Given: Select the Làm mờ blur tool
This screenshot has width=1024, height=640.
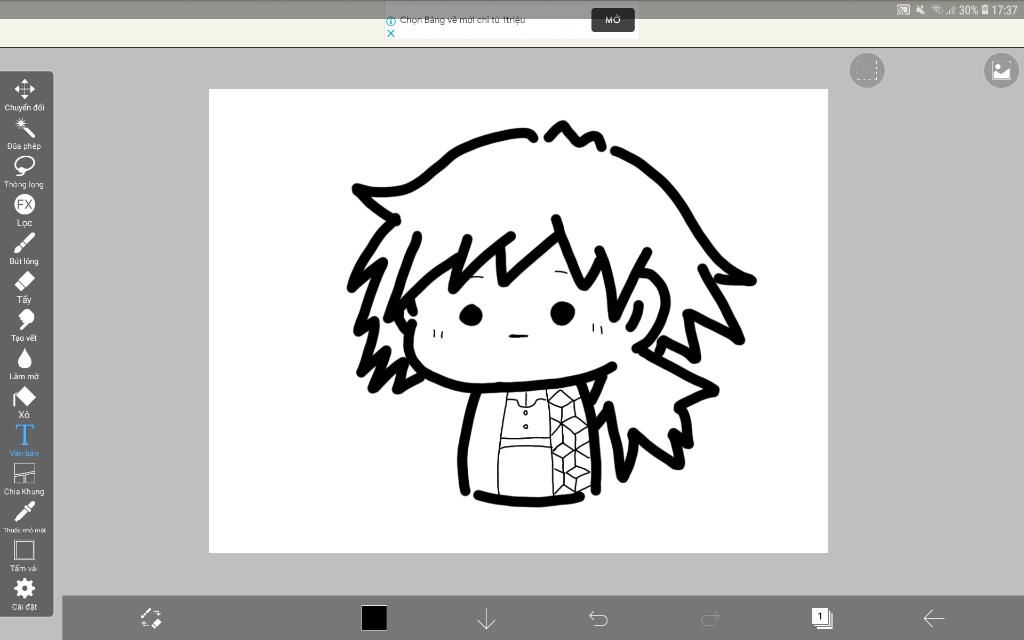Looking at the screenshot, I should tap(24, 364).
